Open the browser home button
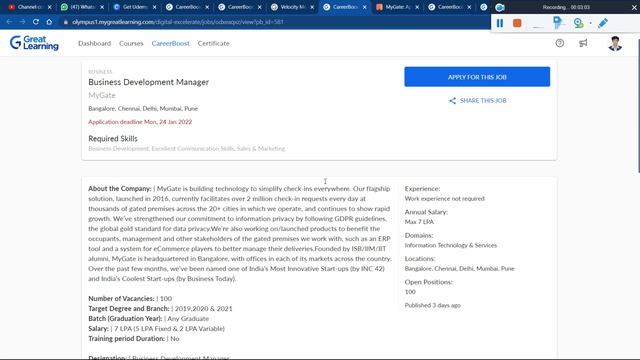 point(49,22)
